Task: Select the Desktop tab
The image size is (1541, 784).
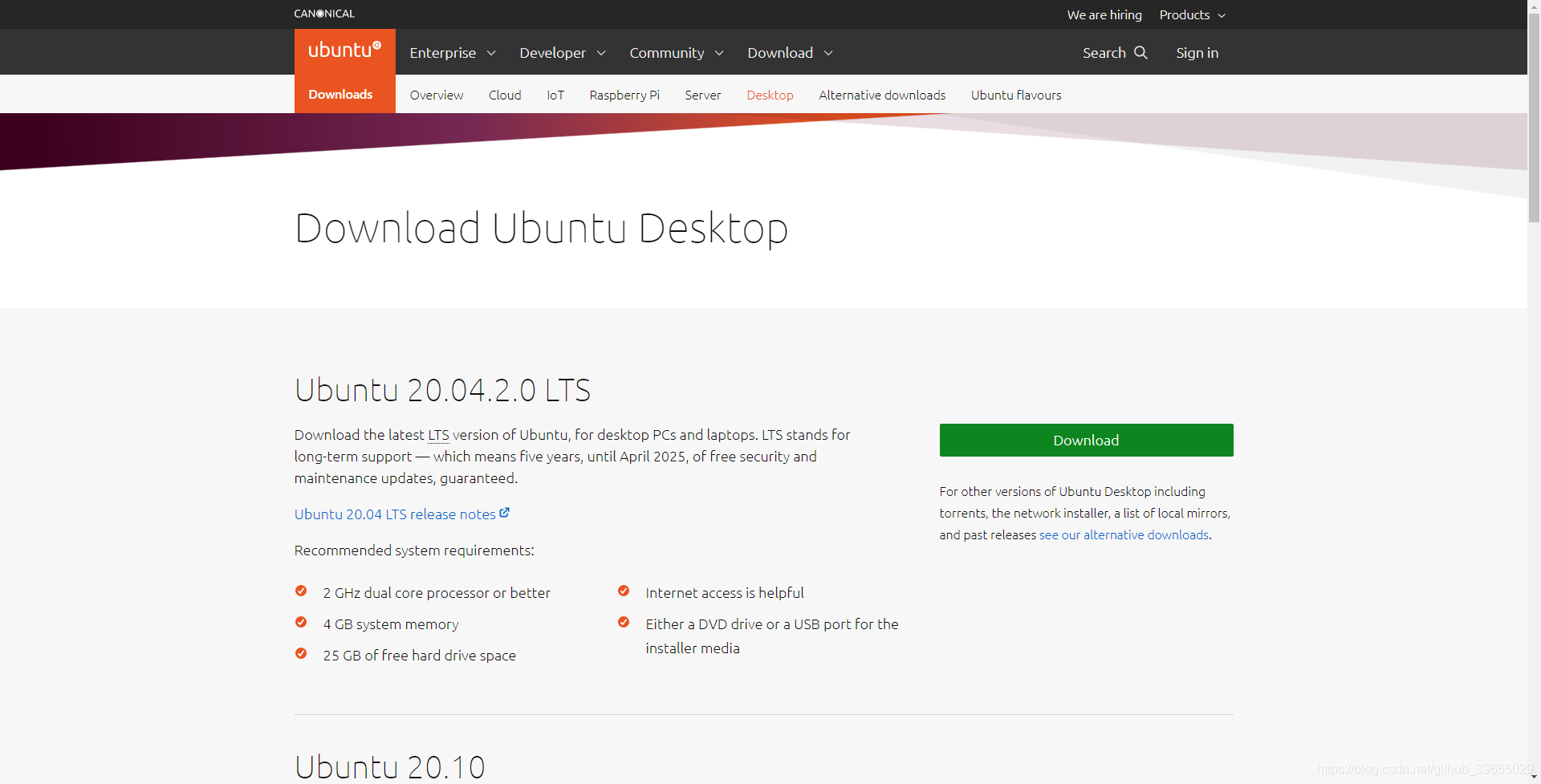Action: [770, 95]
